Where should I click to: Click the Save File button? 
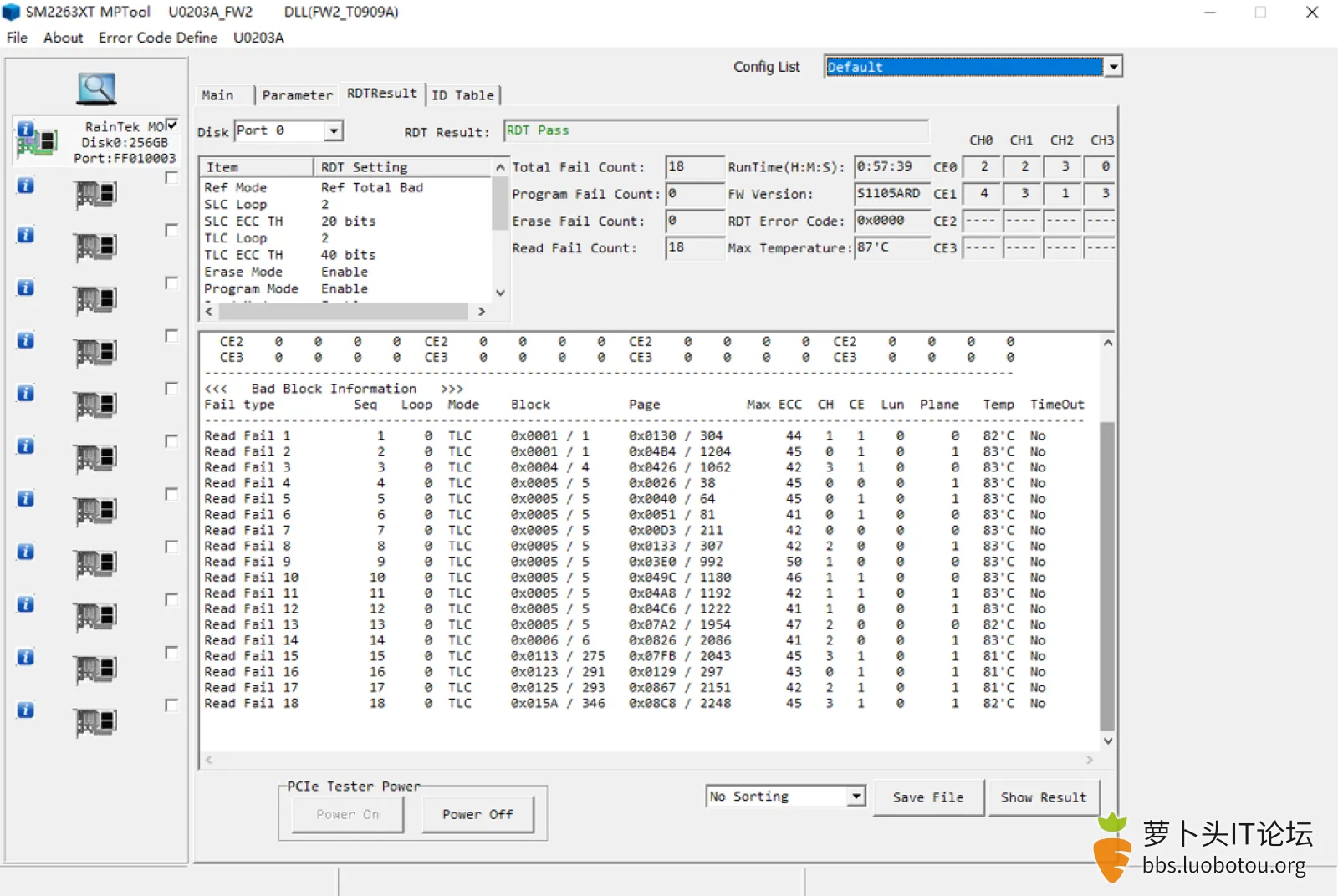(x=927, y=797)
